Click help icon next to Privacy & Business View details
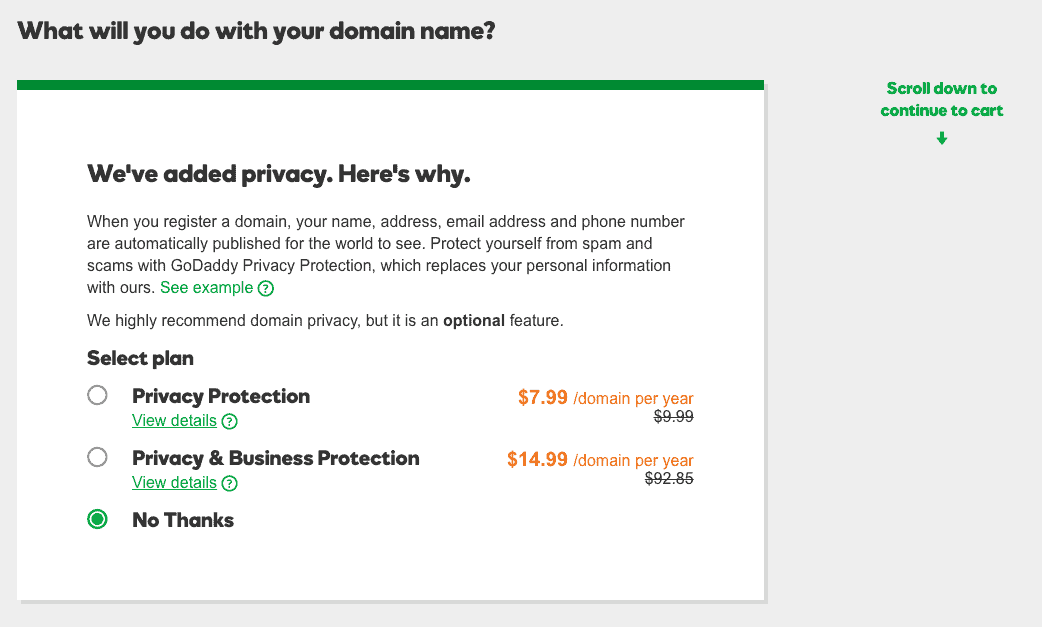1042x627 pixels. (x=229, y=483)
